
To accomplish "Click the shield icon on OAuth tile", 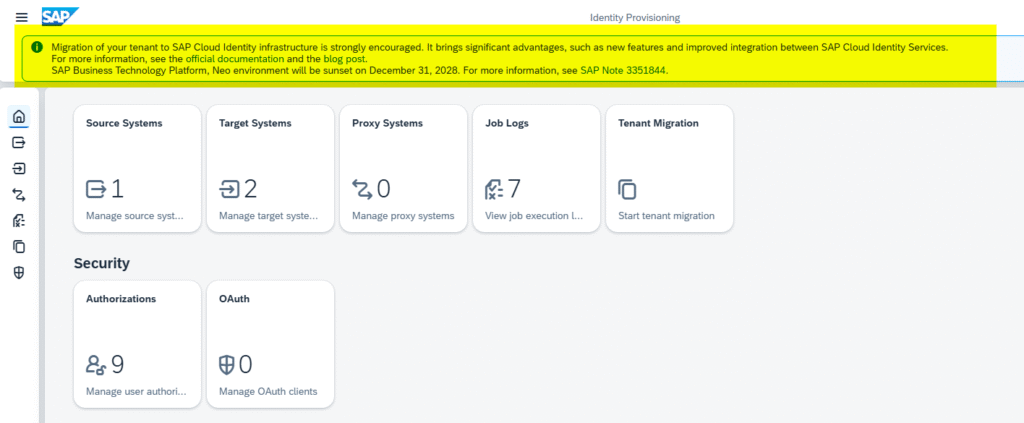I will 227,365.
